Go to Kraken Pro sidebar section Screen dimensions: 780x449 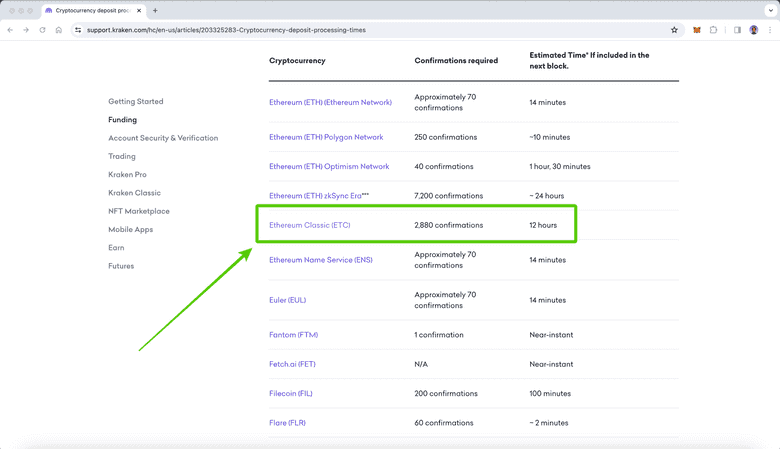[x=127, y=174]
